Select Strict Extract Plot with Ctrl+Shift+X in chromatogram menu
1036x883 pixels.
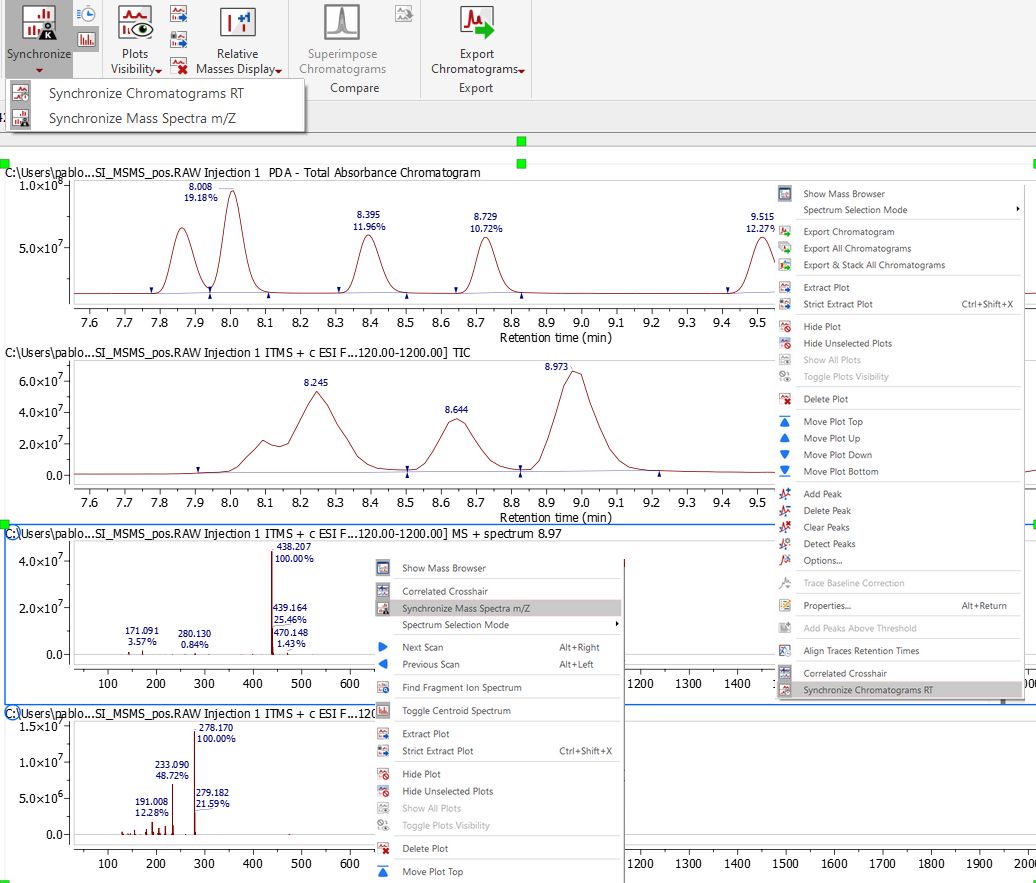899,304
